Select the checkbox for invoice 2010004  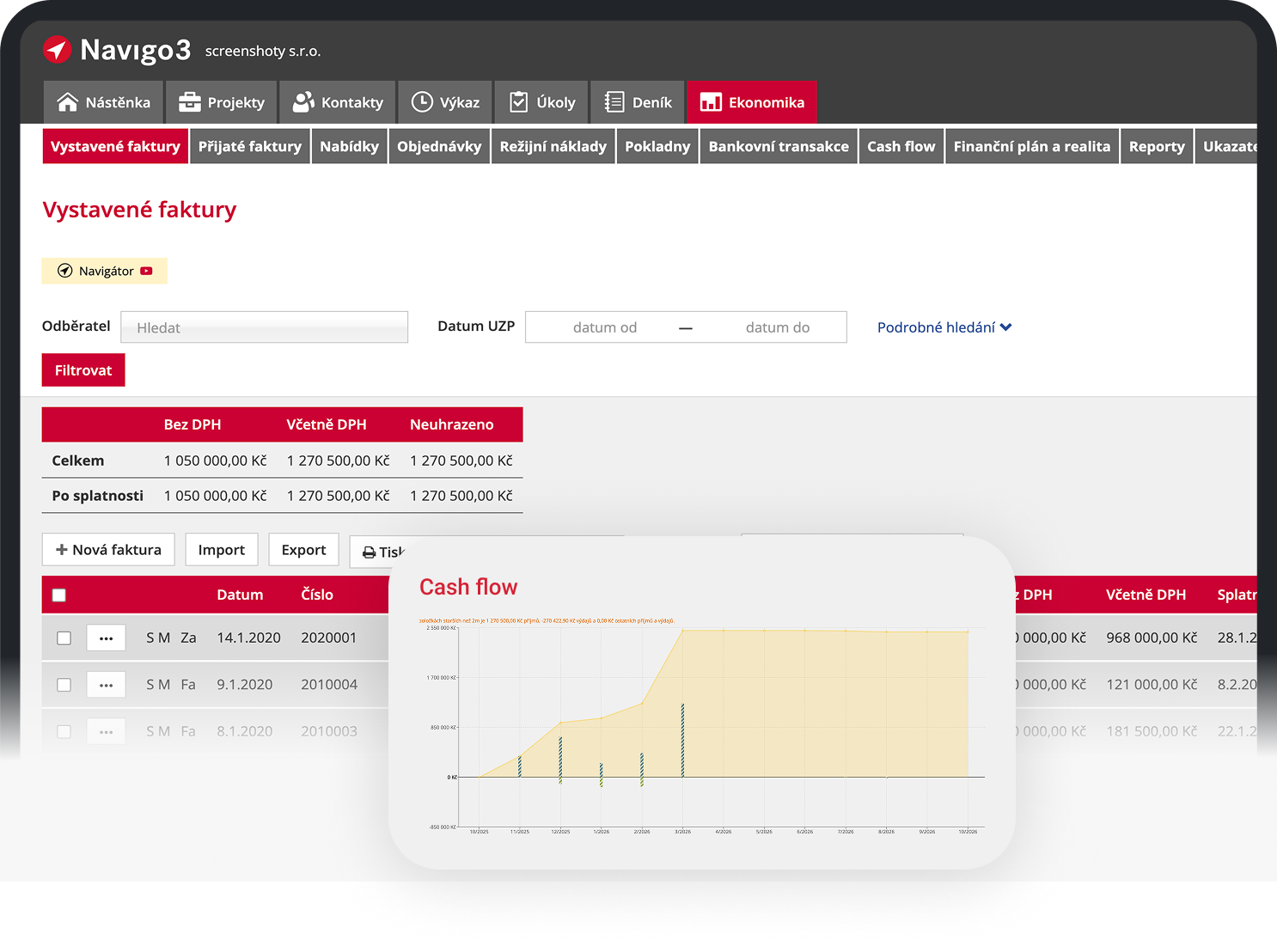[x=64, y=685]
